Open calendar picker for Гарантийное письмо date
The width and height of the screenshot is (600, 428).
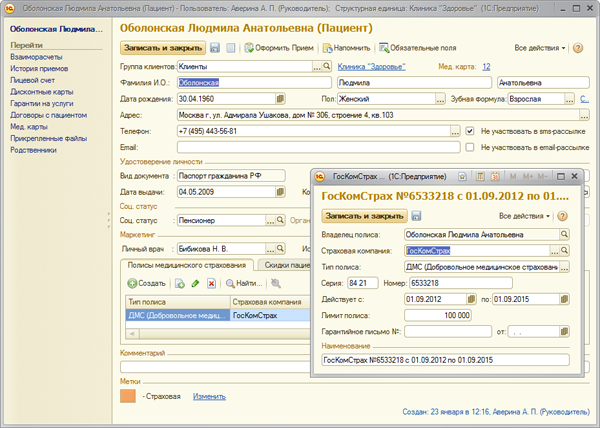coord(564,332)
